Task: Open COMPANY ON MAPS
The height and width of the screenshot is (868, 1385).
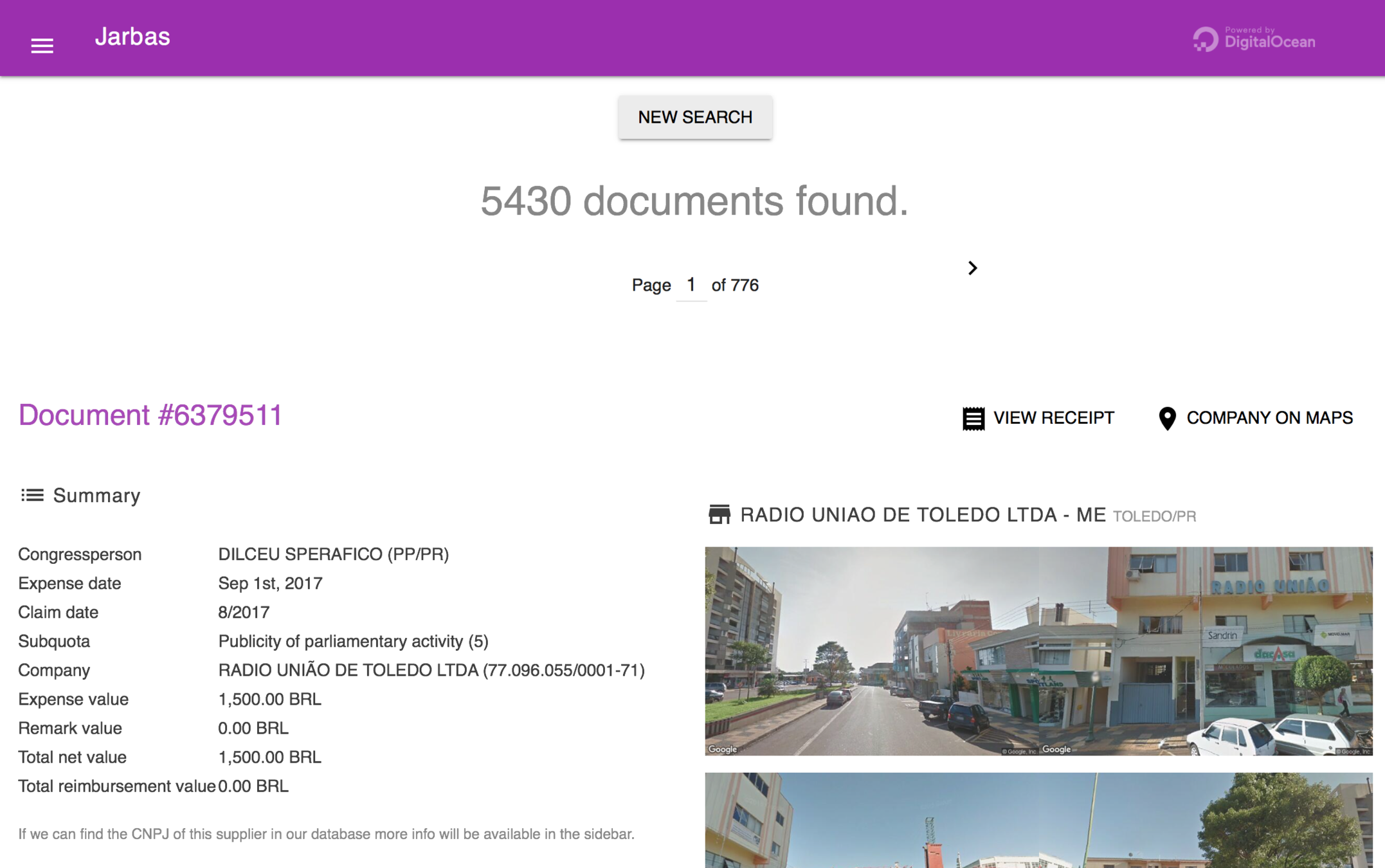Action: point(1269,419)
